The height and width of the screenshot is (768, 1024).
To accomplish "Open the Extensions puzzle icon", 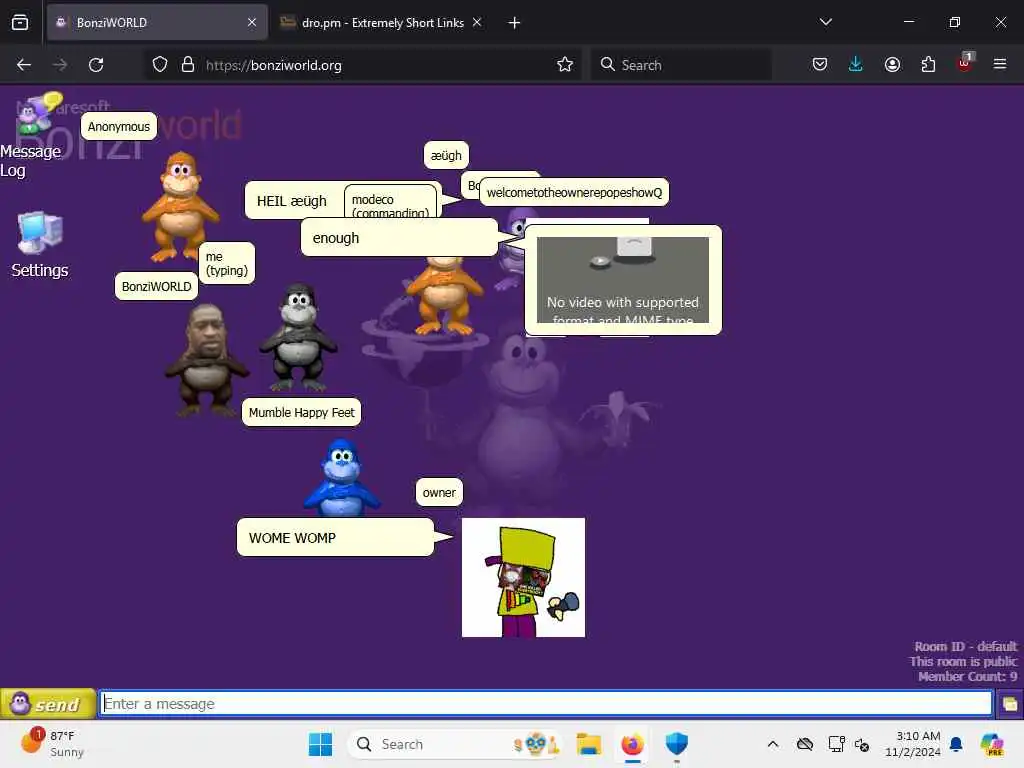I will 928,65.
